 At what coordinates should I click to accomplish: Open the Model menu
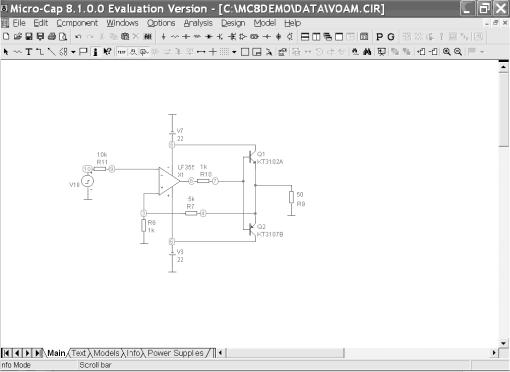pos(265,23)
